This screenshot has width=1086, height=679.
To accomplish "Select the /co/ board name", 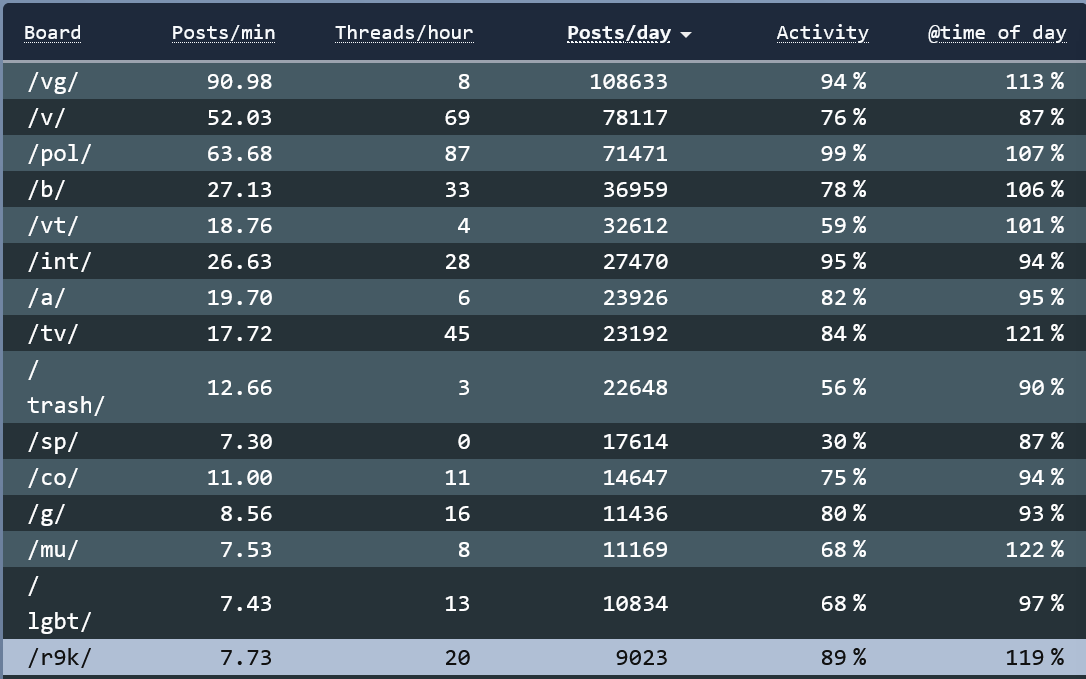I will [53, 477].
